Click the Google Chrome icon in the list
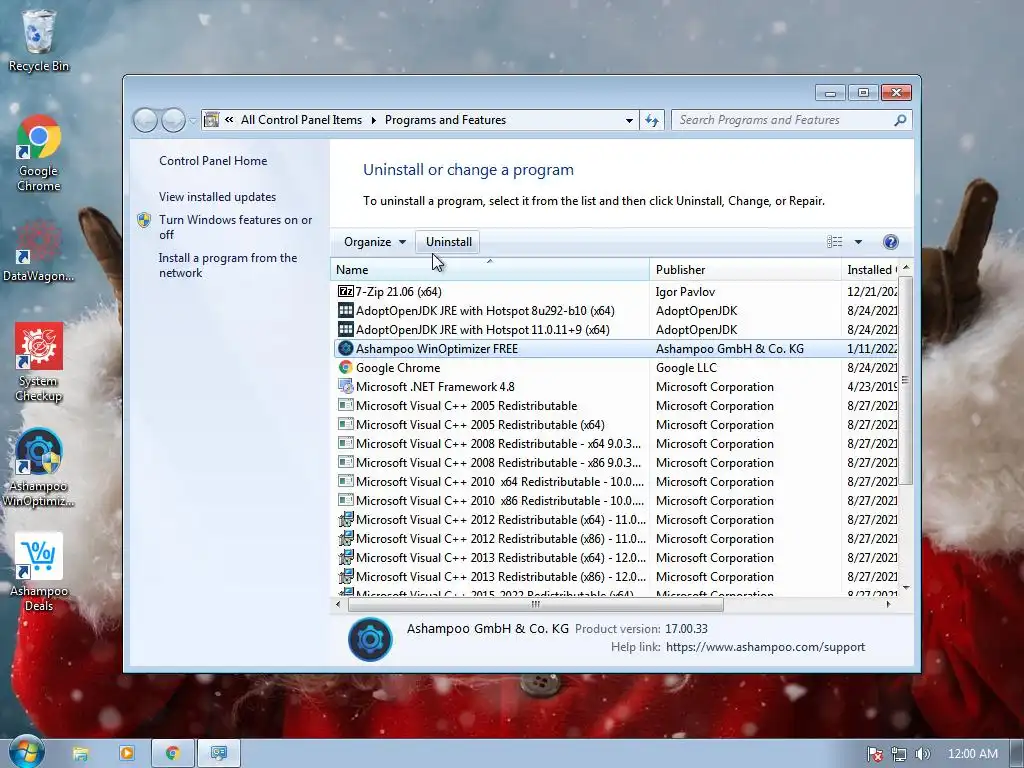This screenshot has height=768, width=1024. point(345,368)
